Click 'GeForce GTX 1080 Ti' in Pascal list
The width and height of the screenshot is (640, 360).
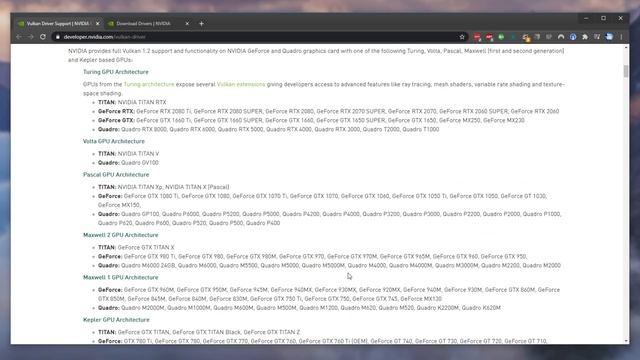coord(151,196)
